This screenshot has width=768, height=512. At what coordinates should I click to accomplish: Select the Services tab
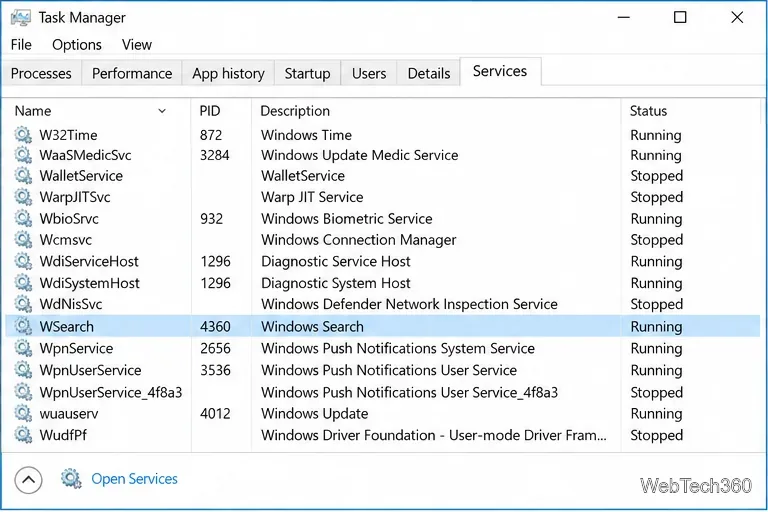point(500,72)
